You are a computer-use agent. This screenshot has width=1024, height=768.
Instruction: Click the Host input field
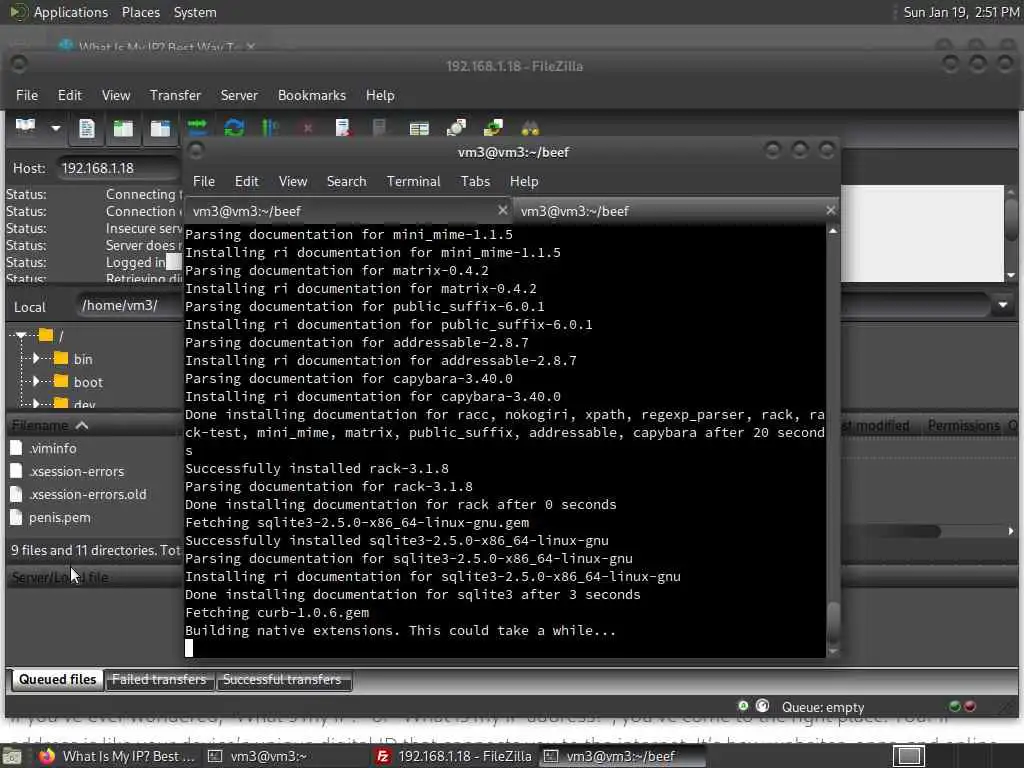[x=118, y=168]
